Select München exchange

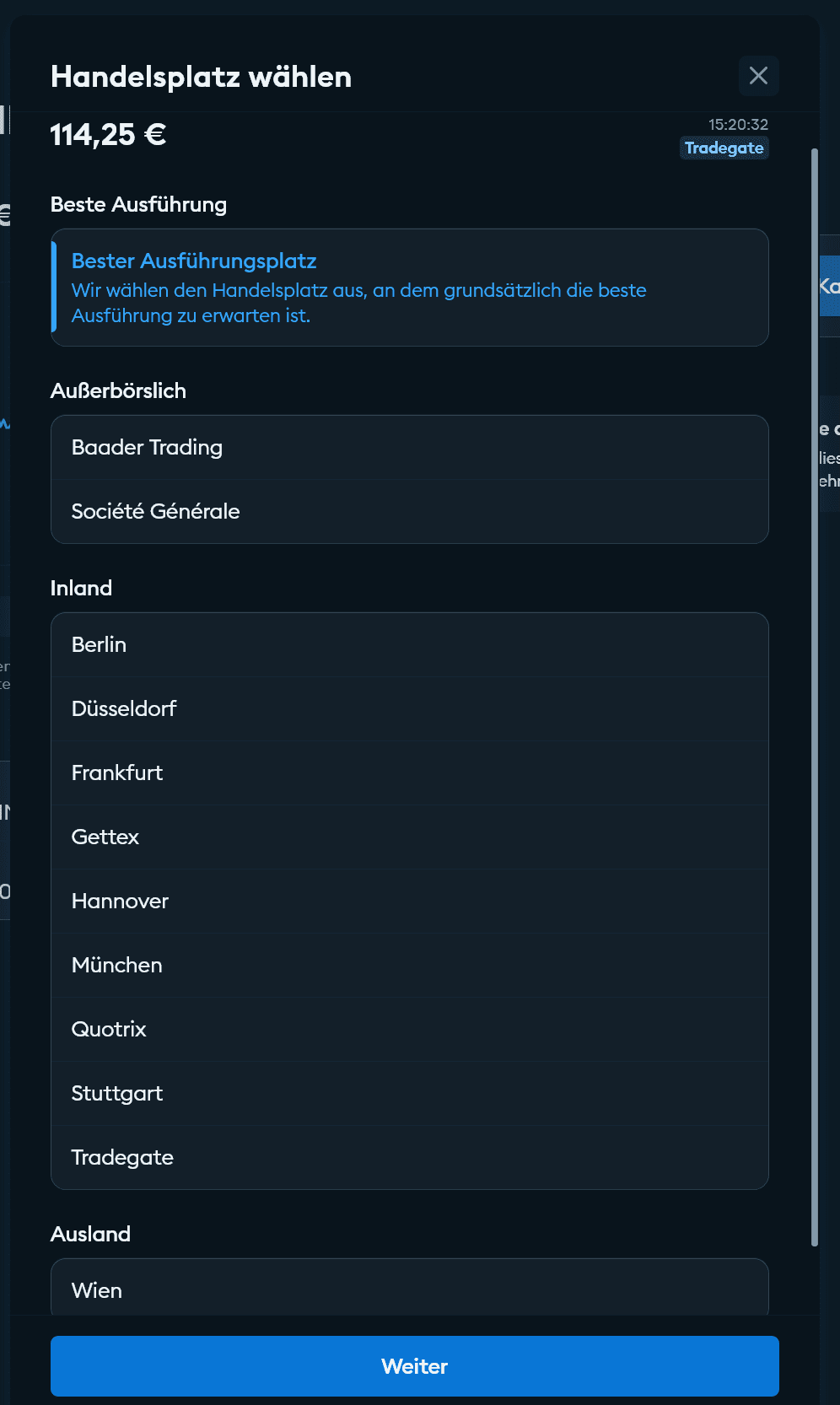409,965
